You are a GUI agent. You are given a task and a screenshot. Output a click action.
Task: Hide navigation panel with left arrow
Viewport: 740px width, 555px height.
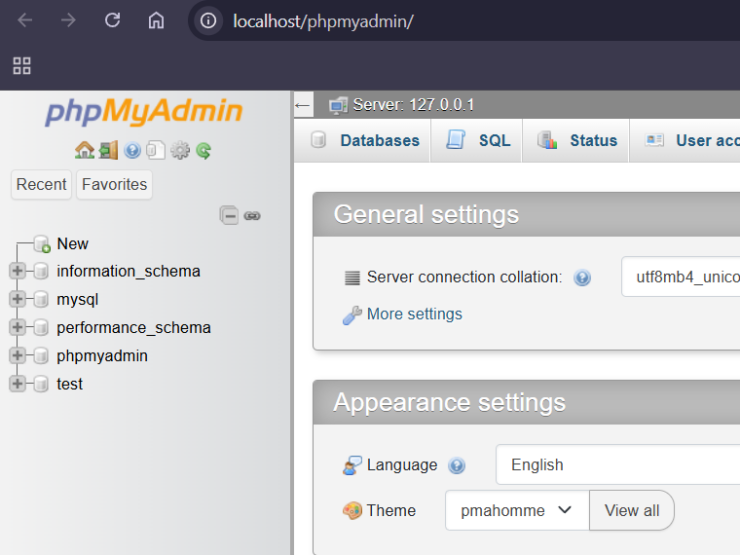(x=303, y=105)
